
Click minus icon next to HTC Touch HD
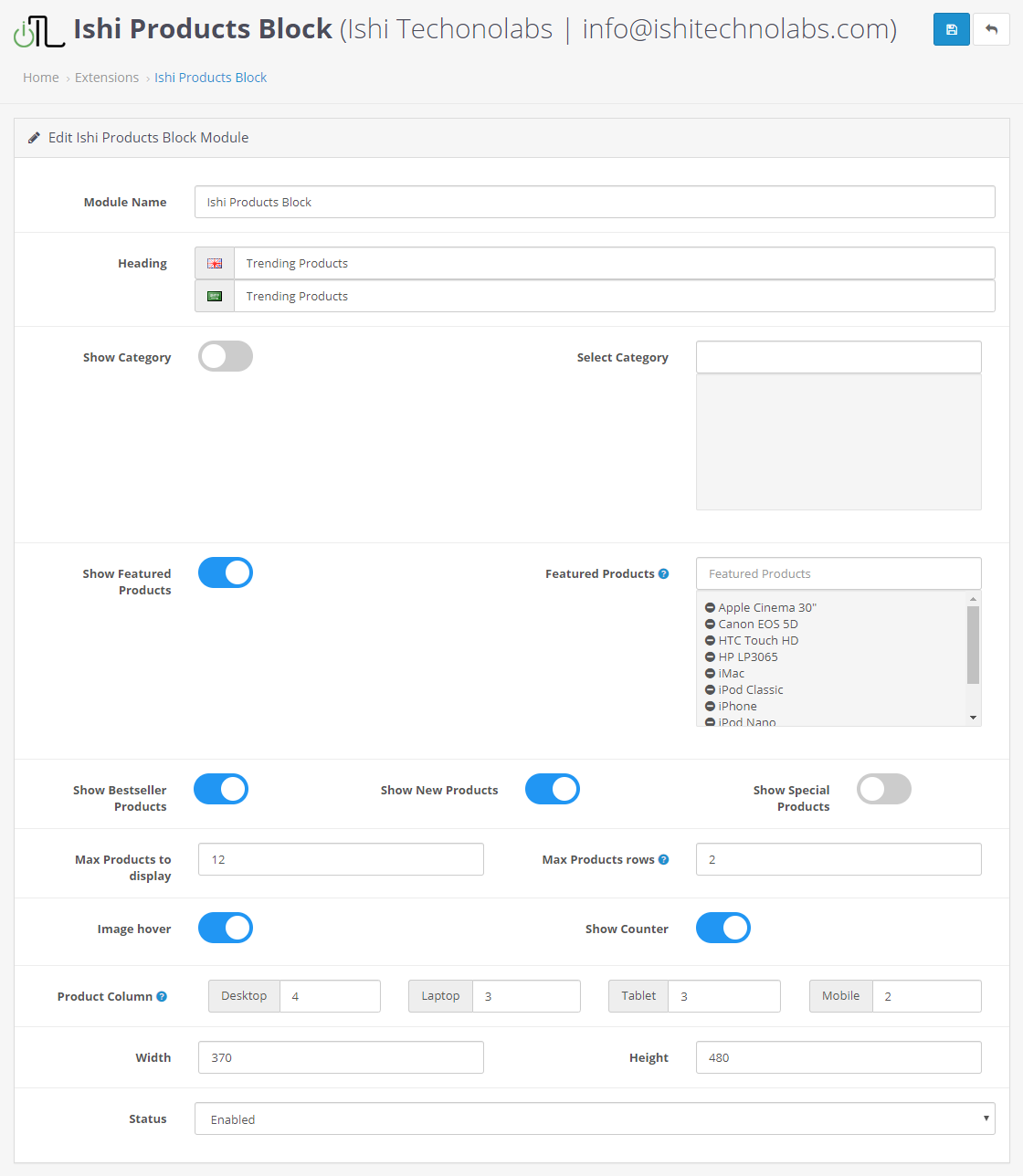[710, 641]
